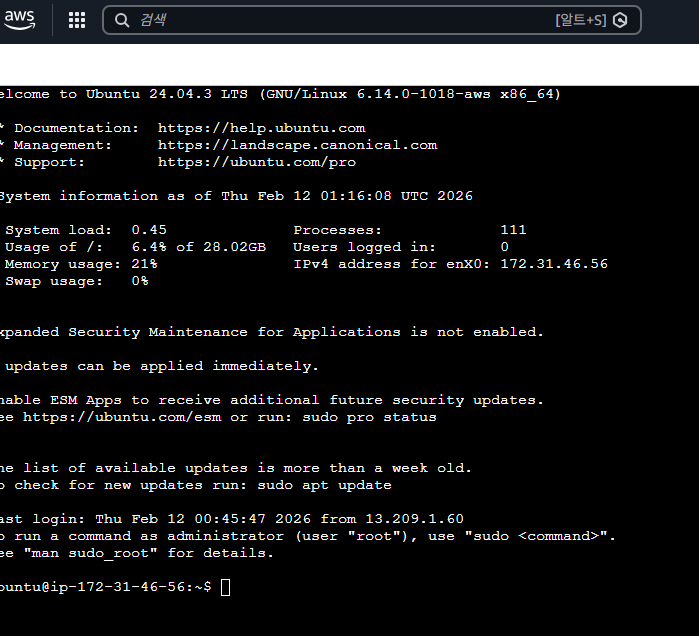Screen dimensions: 699x636
Task: Click the ubuntu.com/pro support URL
Action: click(257, 162)
